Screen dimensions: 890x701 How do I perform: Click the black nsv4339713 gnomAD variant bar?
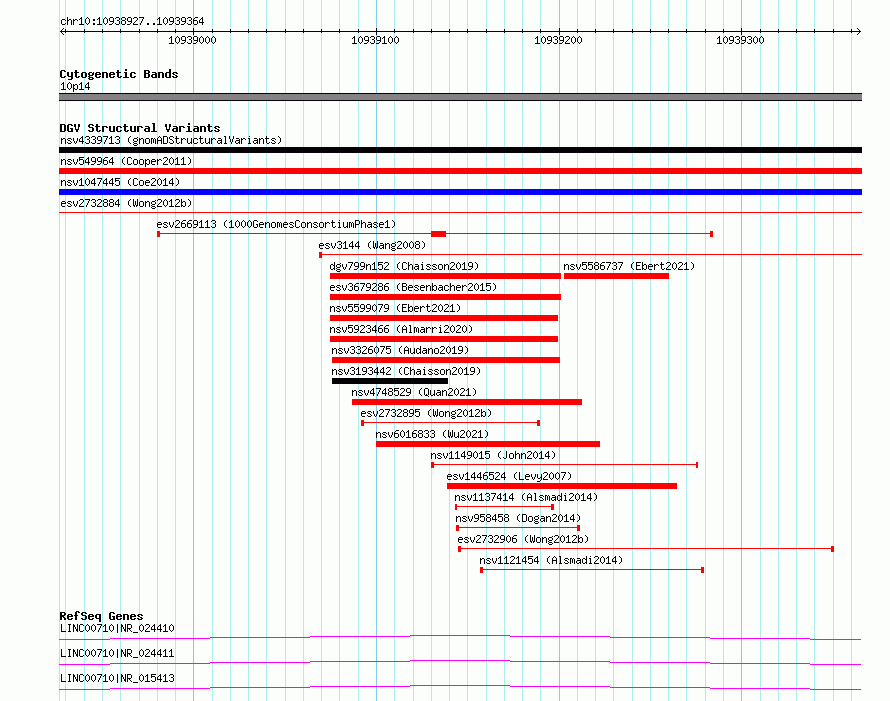pos(460,150)
